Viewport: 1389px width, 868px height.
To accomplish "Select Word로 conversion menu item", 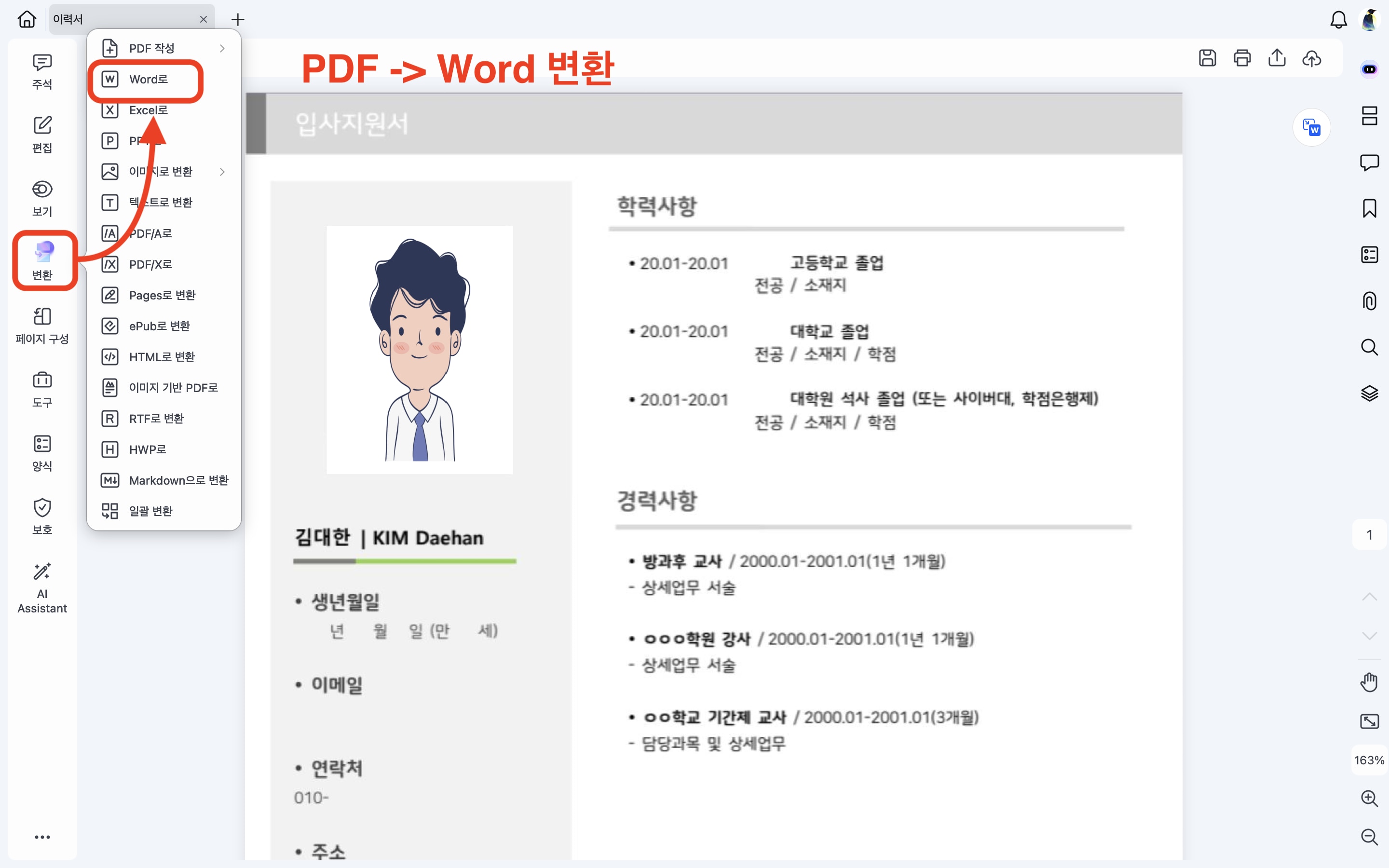I will [x=148, y=79].
